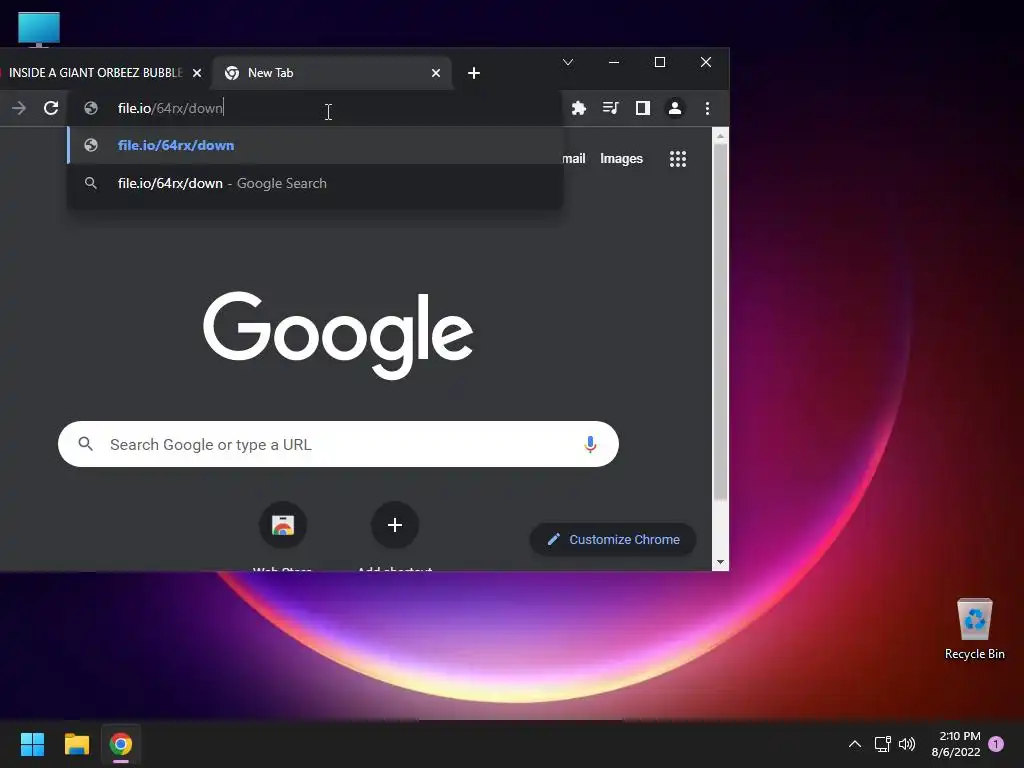This screenshot has height=768, width=1024.
Task: Toggle the Chrome side panel icon
Action: coord(643,108)
